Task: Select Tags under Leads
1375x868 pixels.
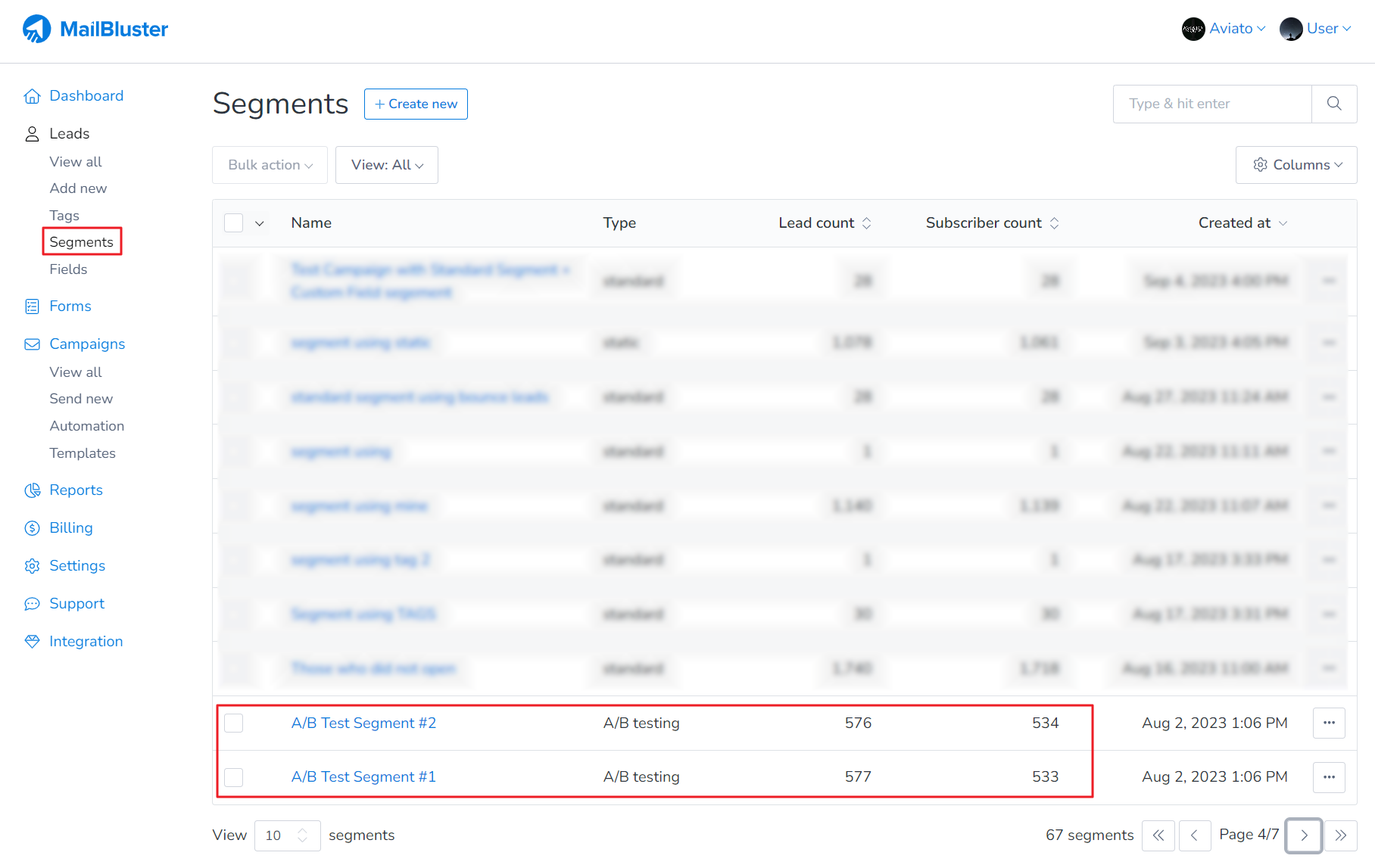Action: click(64, 216)
